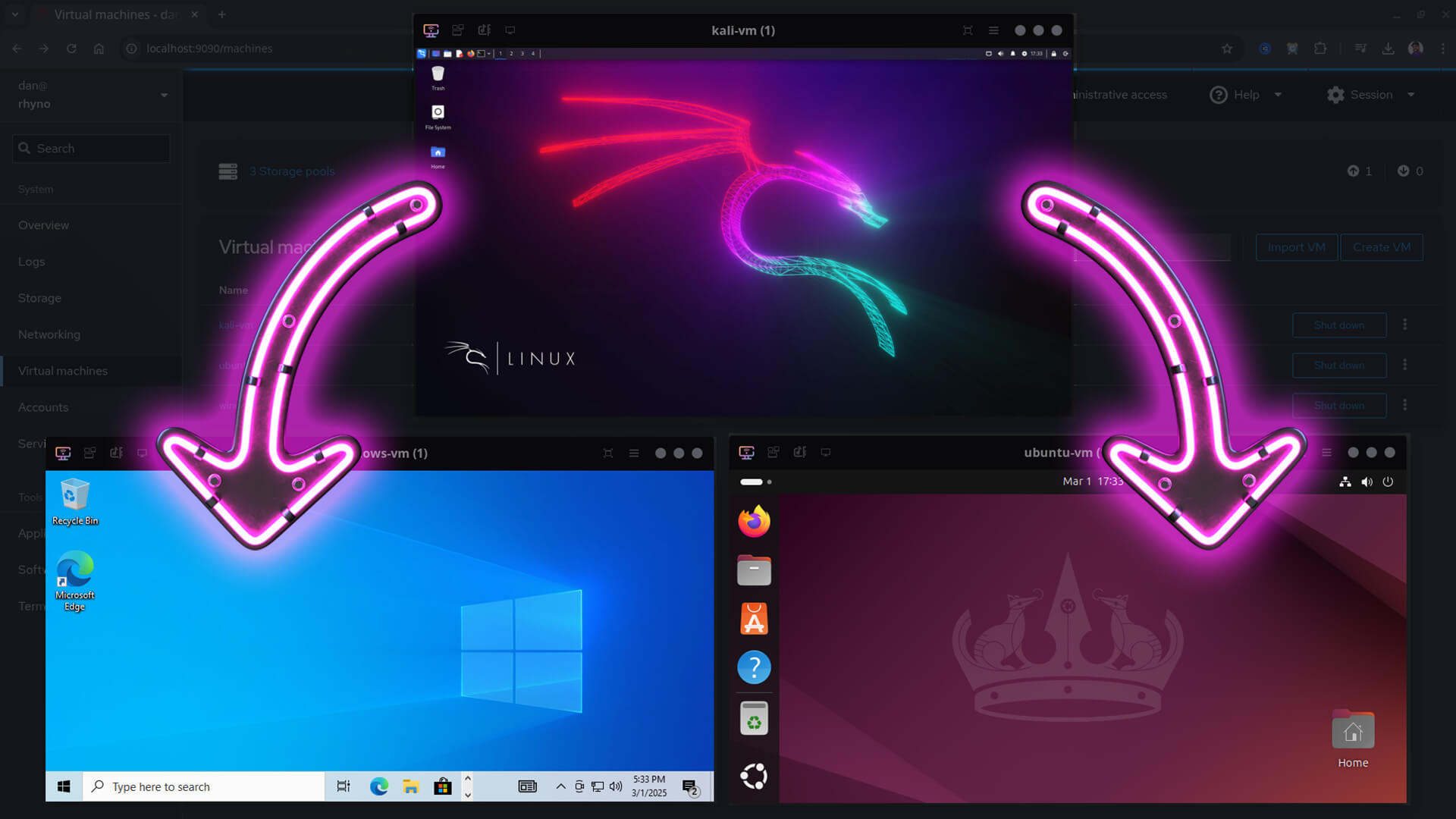The image size is (1456, 819).
Task: Click the Ubuntu power icon in the top bar
Action: (x=1388, y=482)
